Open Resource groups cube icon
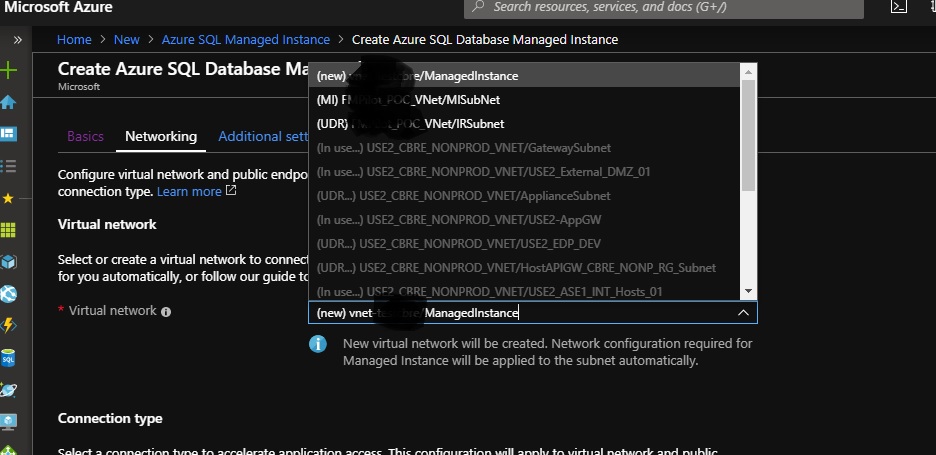Screen dimensions: 936x455 8,262
